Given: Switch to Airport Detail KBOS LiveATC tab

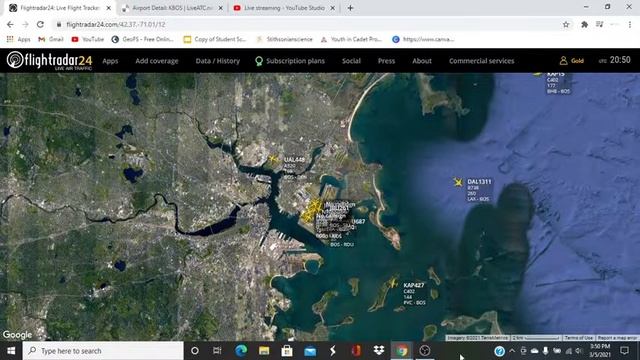Looking at the screenshot, I should (172, 8).
